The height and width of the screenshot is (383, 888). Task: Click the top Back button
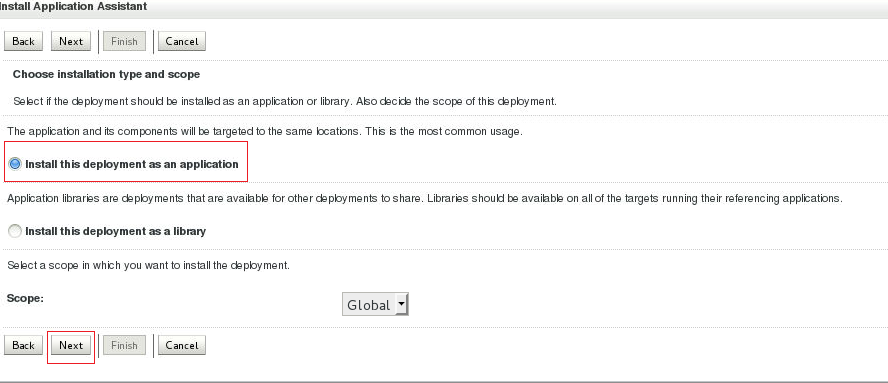pos(23,41)
